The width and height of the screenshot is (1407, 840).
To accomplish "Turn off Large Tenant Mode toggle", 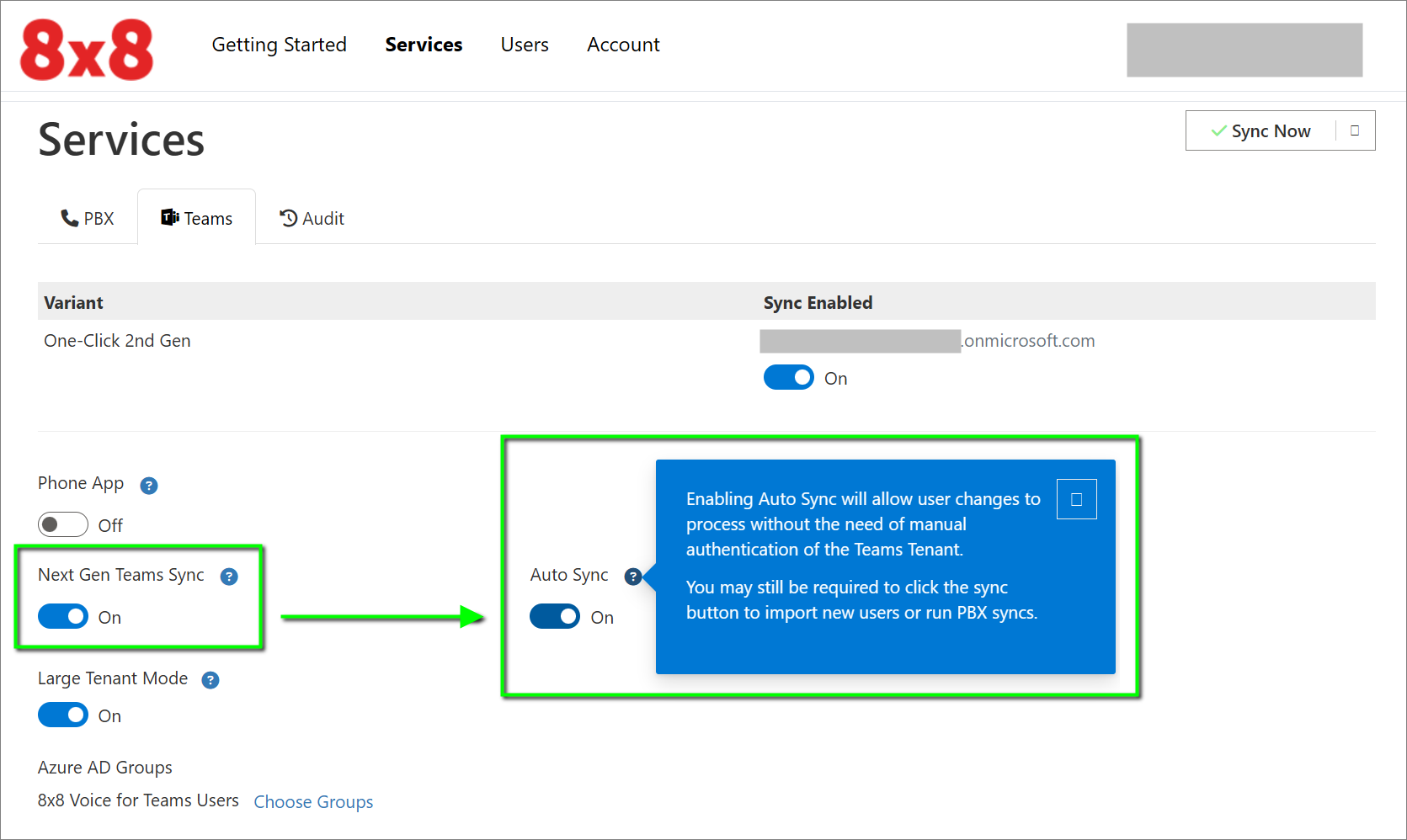I will (63, 715).
